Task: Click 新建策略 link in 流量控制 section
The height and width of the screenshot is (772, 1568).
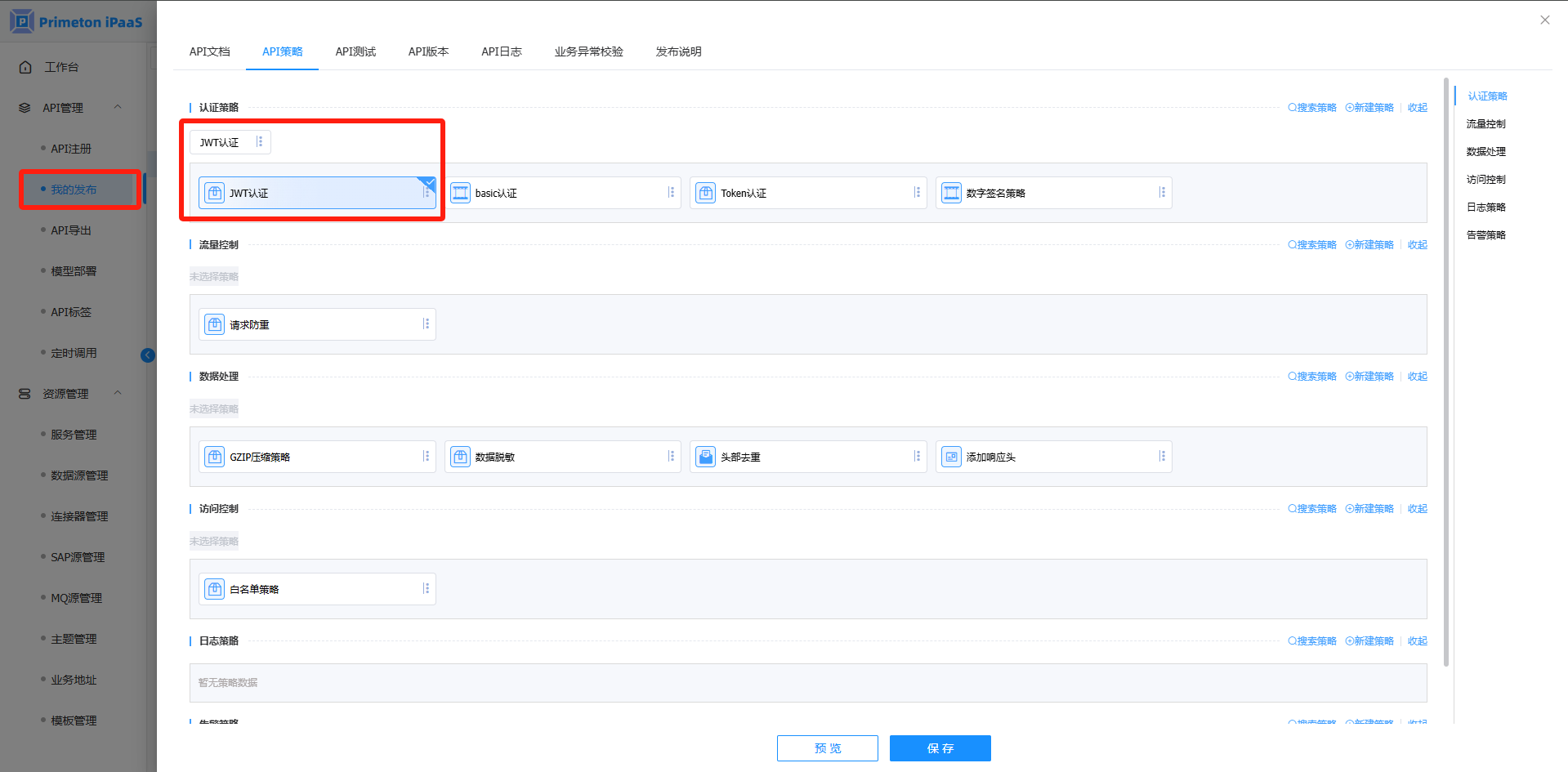Action: pyautogui.click(x=1369, y=245)
